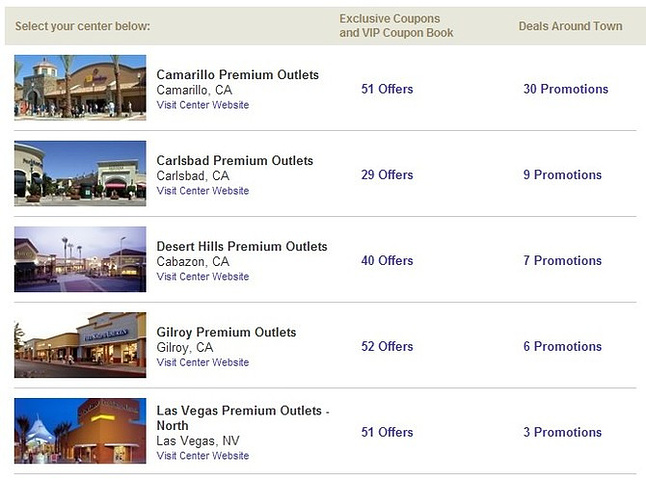Open Desert Hills' 7 Promotions
Screen dimensions: 646x480
tap(562, 260)
